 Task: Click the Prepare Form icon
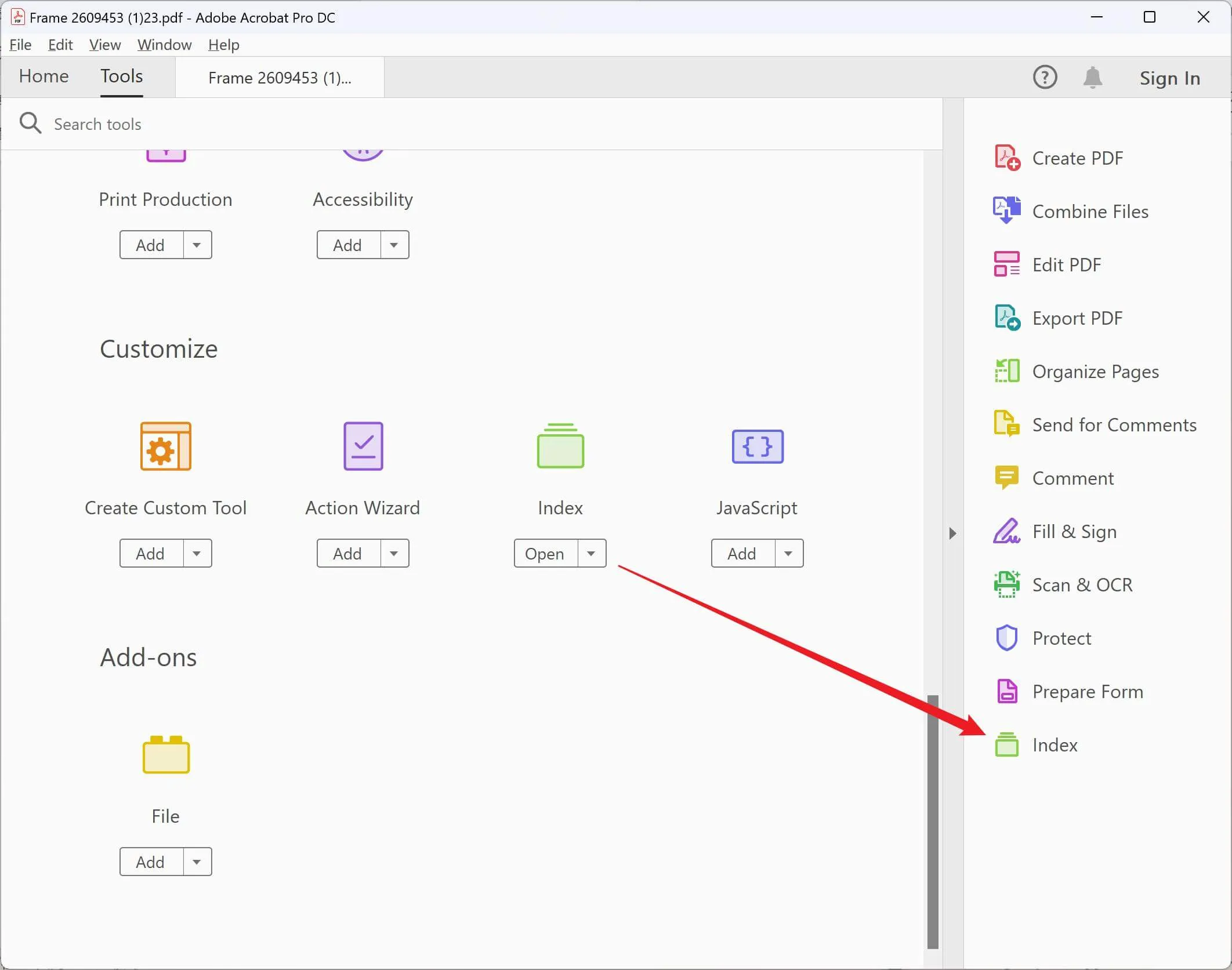pyautogui.click(x=1007, y=691)
